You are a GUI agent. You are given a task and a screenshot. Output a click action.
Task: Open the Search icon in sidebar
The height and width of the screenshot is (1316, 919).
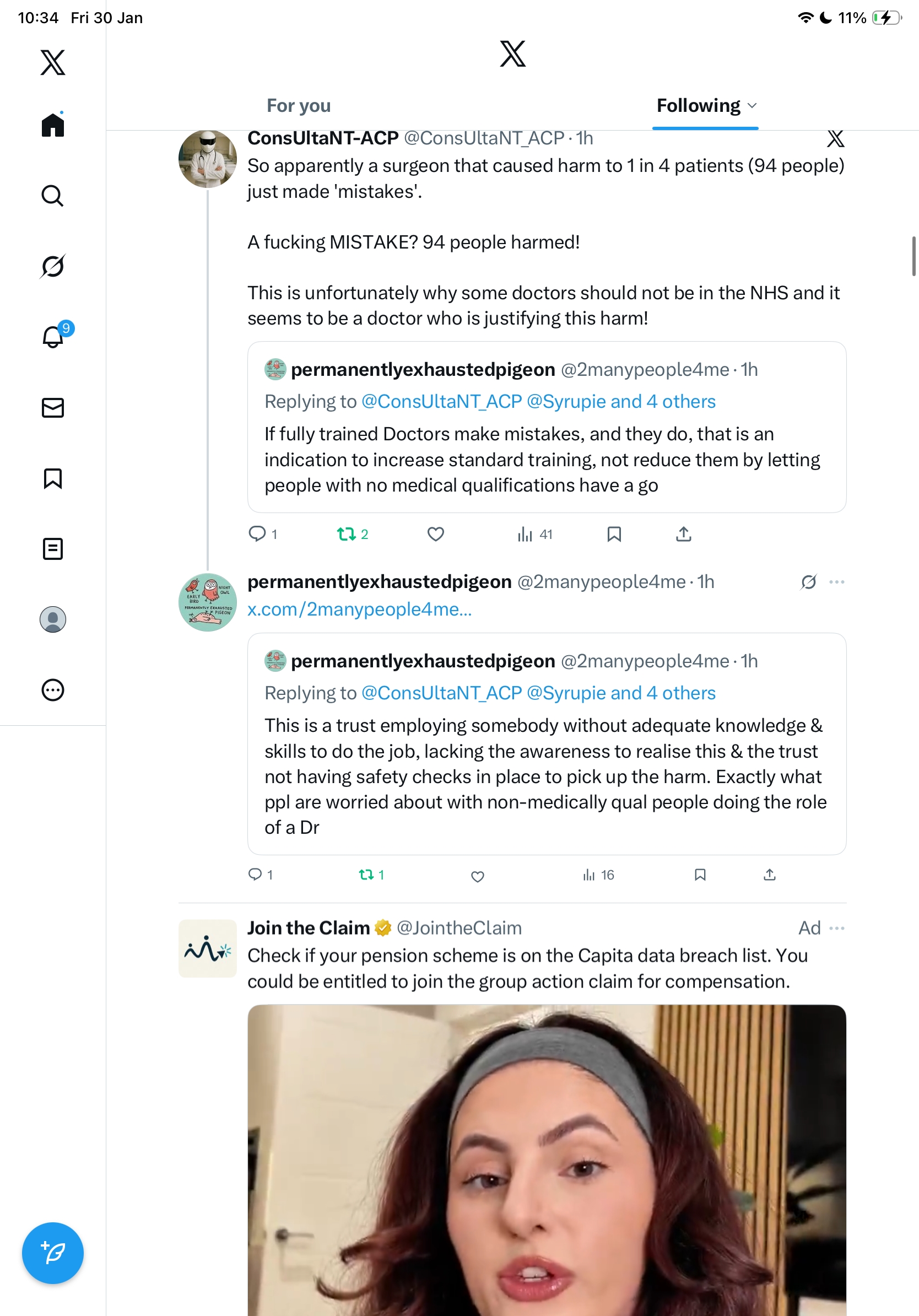coord(52,196)
